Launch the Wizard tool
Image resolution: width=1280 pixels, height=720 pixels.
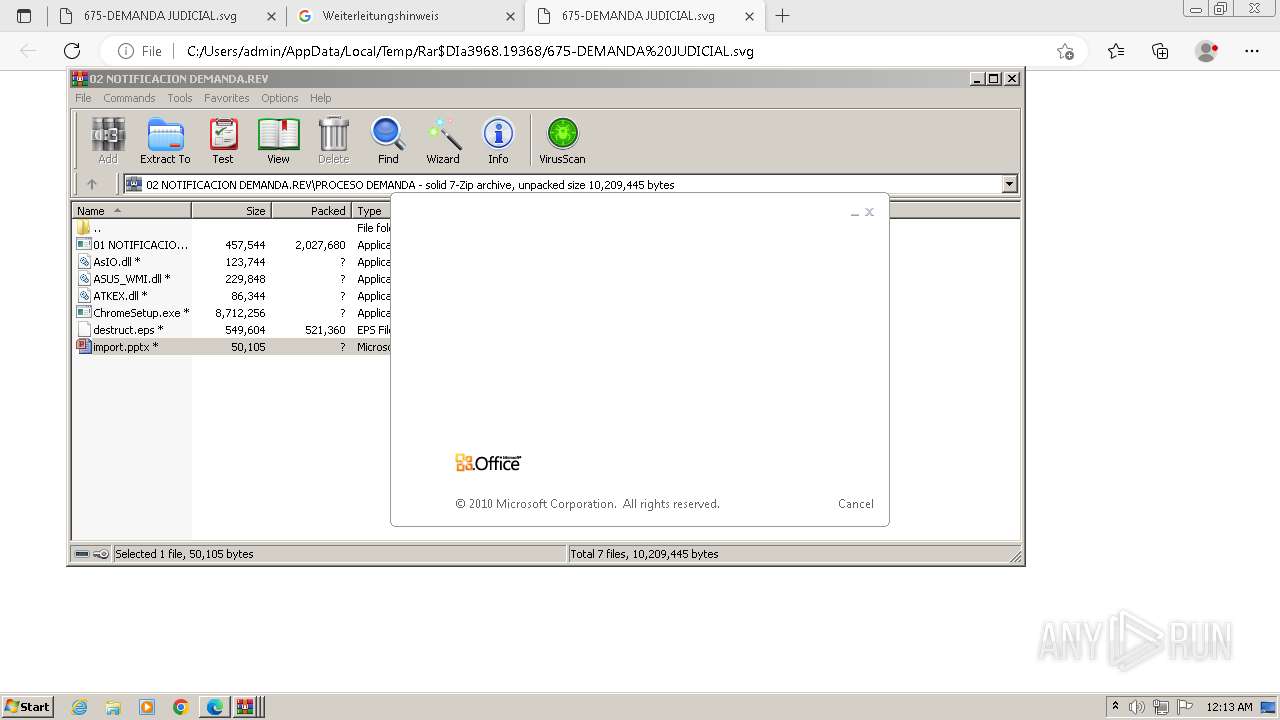[x=443, y=140]
